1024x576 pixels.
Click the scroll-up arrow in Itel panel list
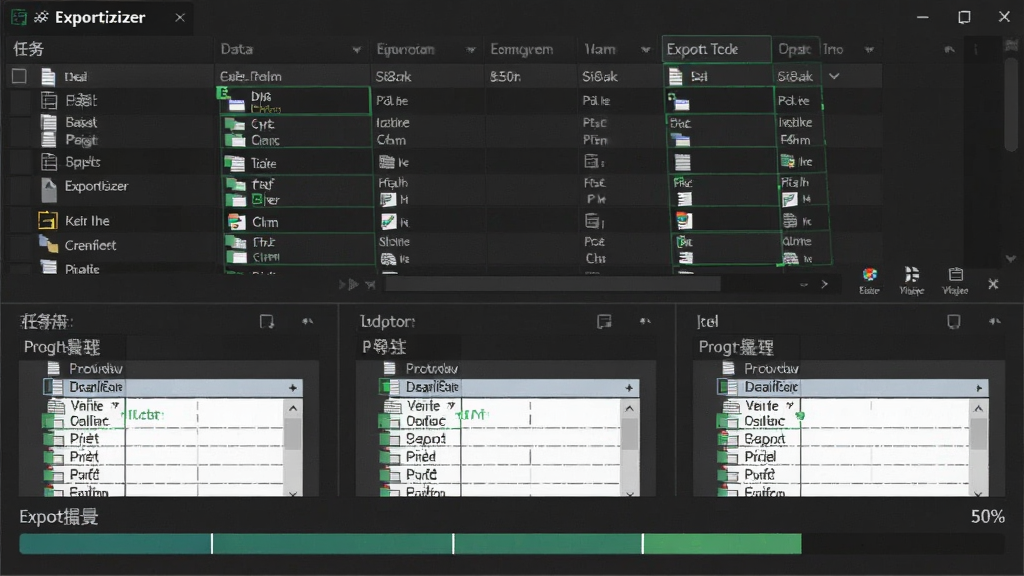click(978, 409)
